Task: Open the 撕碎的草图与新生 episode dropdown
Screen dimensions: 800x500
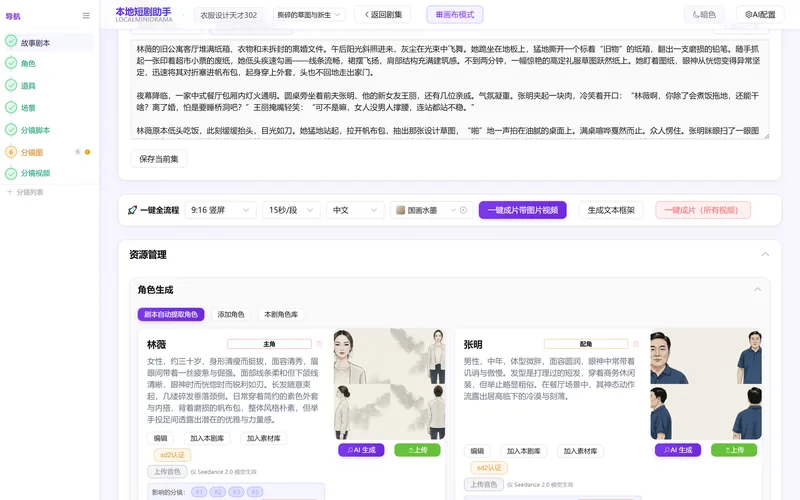Action: (x=309, y=15)
